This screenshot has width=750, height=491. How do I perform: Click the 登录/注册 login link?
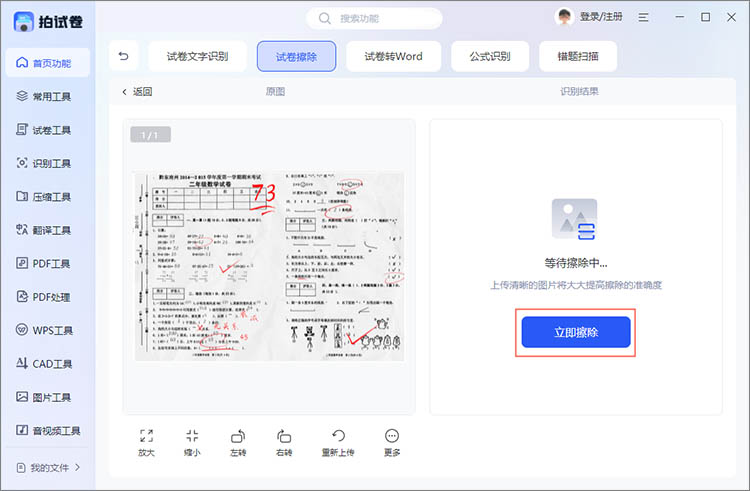603,18
